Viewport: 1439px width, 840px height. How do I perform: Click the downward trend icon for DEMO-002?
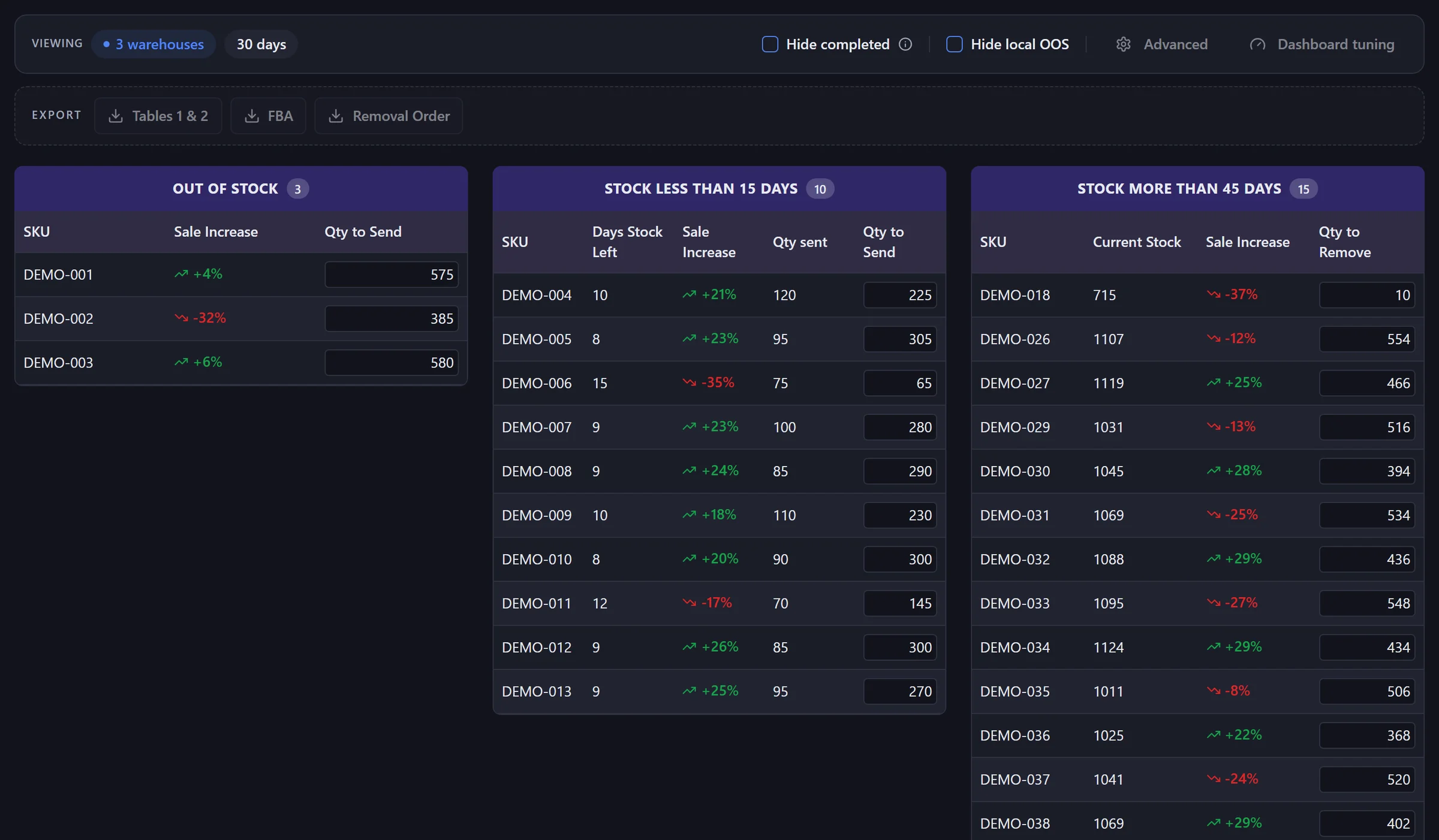point(181,318)
